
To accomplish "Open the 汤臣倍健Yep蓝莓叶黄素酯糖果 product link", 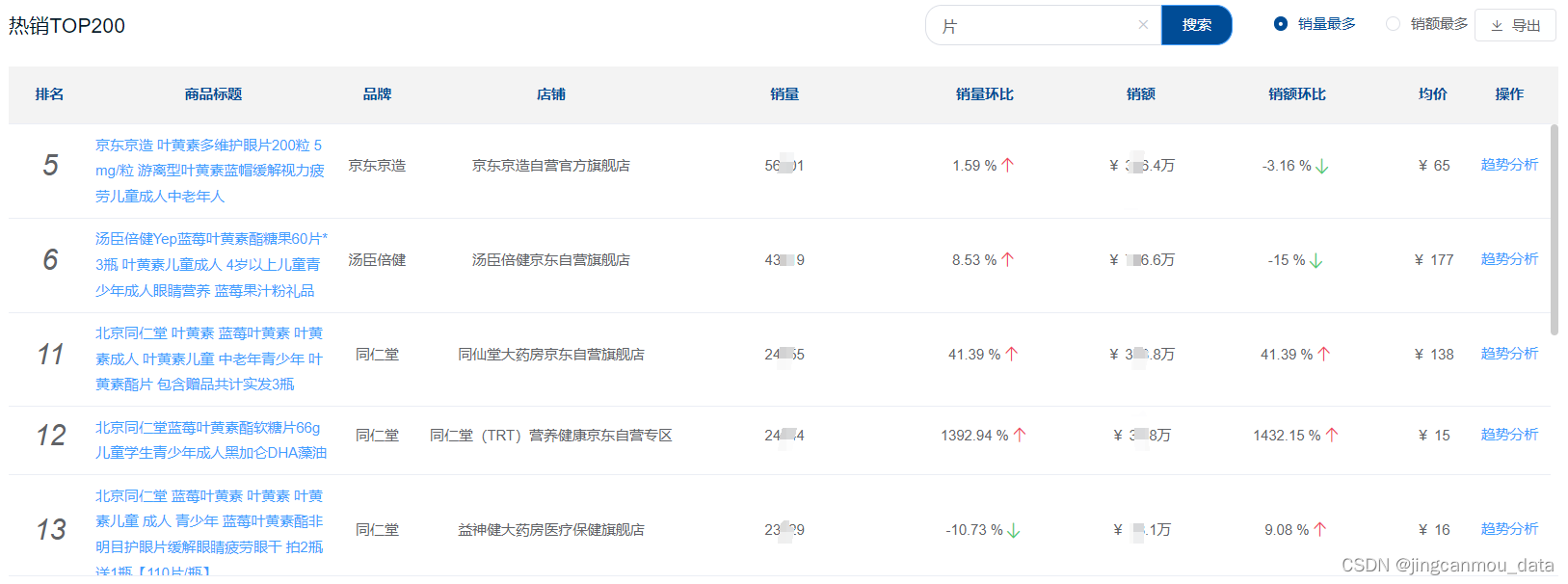I will 211,264.
